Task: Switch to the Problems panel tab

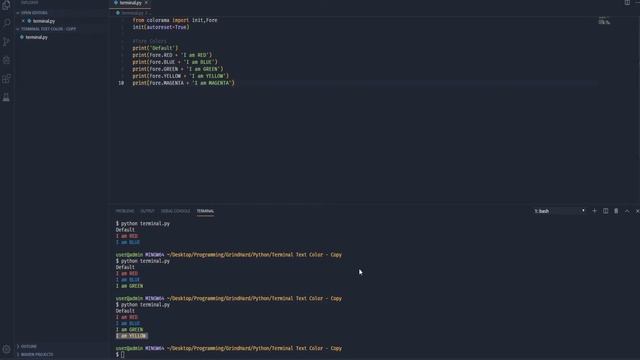Action: point(125,211)
